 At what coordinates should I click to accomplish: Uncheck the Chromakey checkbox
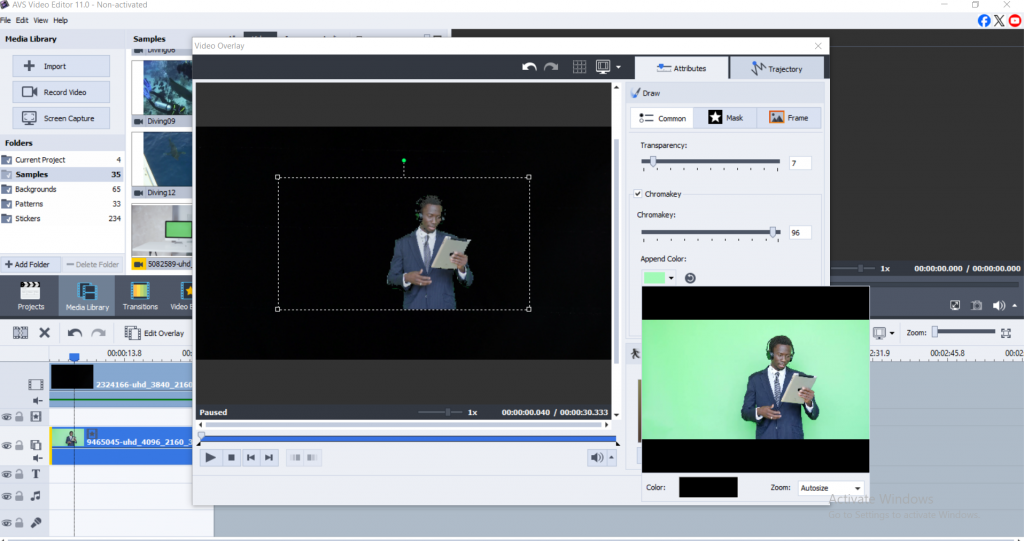pyautogui.click(x=638, y=194)
